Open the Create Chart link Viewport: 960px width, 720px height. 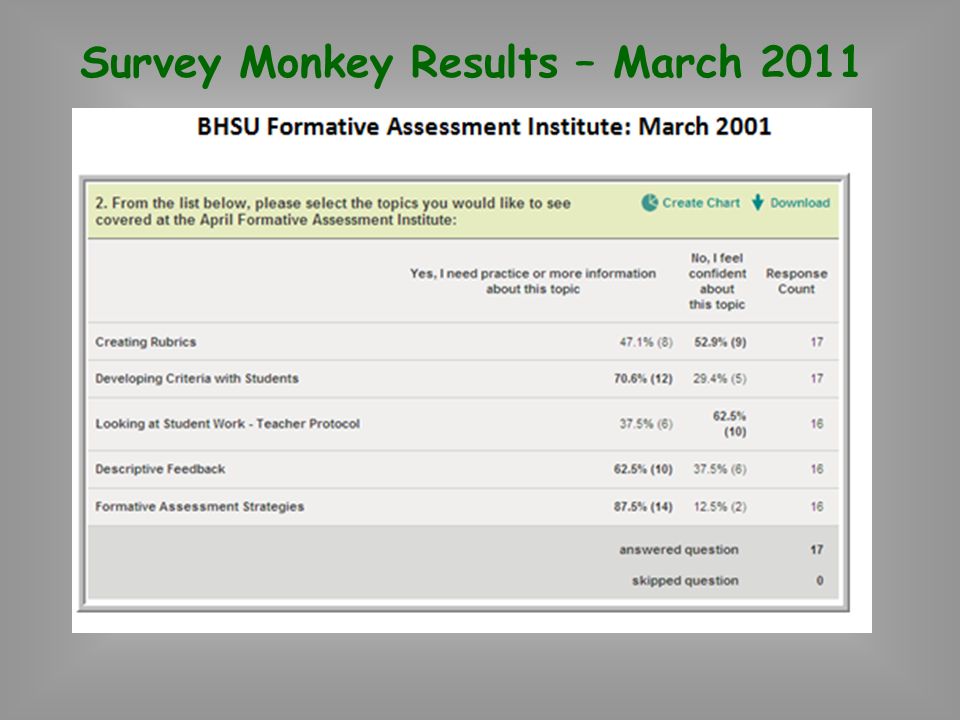click(x=701, y=203)
